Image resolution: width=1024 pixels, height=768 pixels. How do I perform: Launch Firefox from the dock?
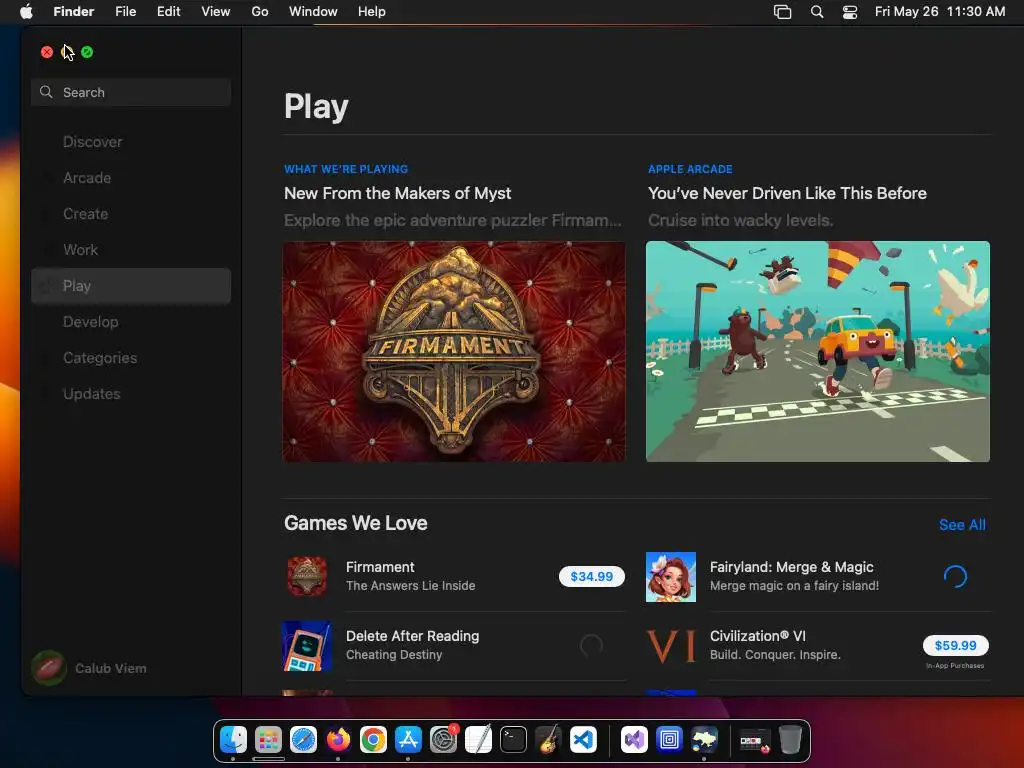click(x=338, y=740)
